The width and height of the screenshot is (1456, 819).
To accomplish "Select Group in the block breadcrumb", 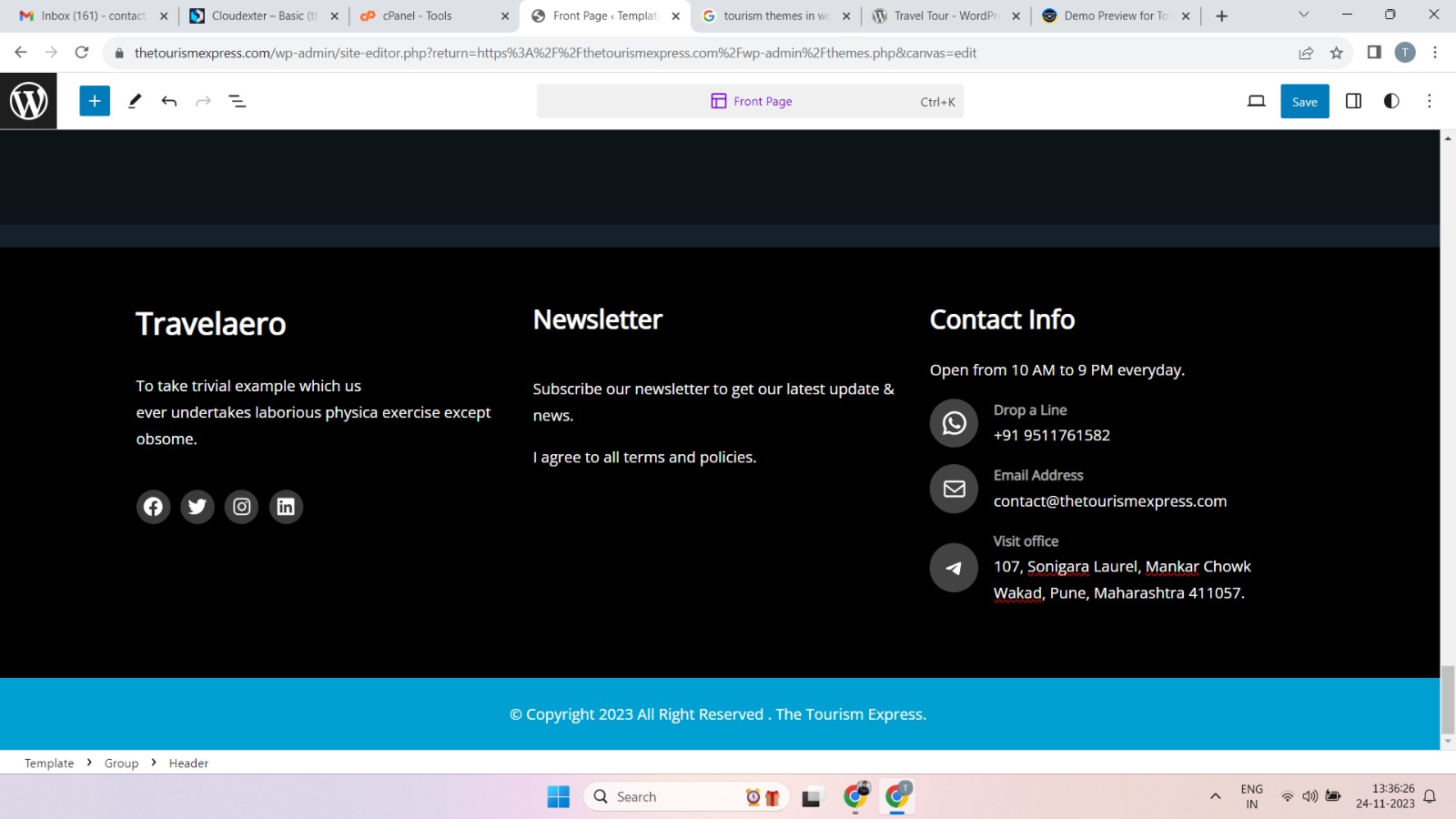I will pos(121,763).
